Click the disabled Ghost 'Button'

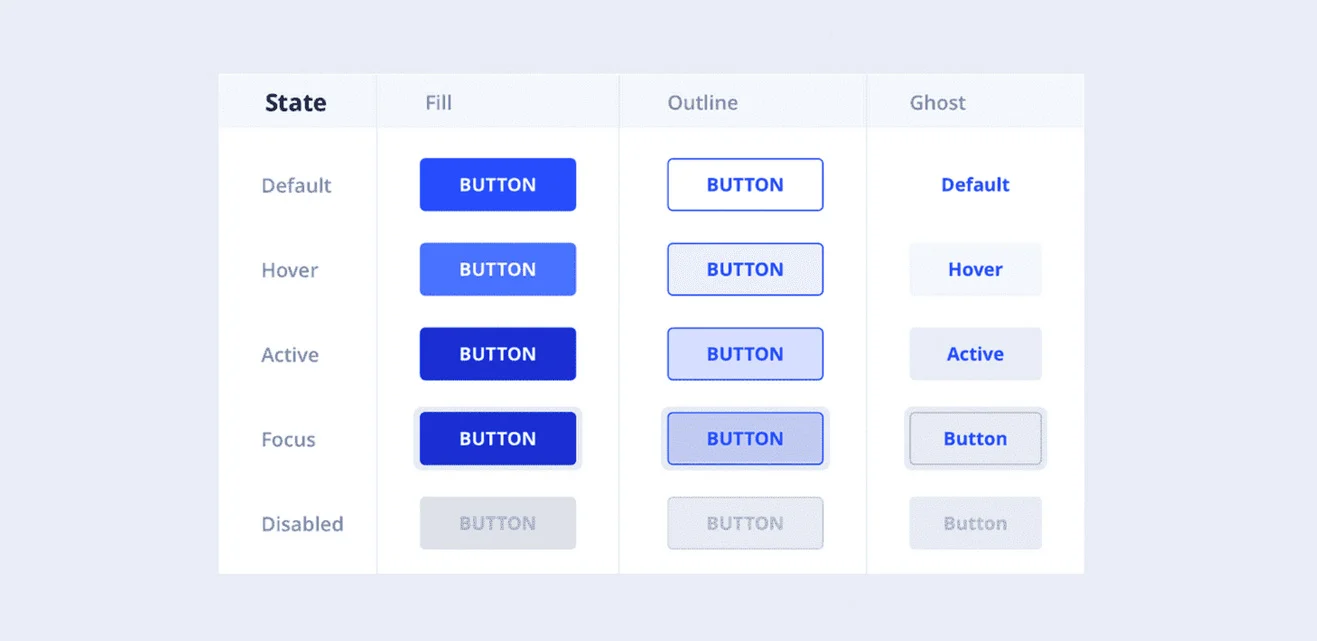(x=975, y=523)
